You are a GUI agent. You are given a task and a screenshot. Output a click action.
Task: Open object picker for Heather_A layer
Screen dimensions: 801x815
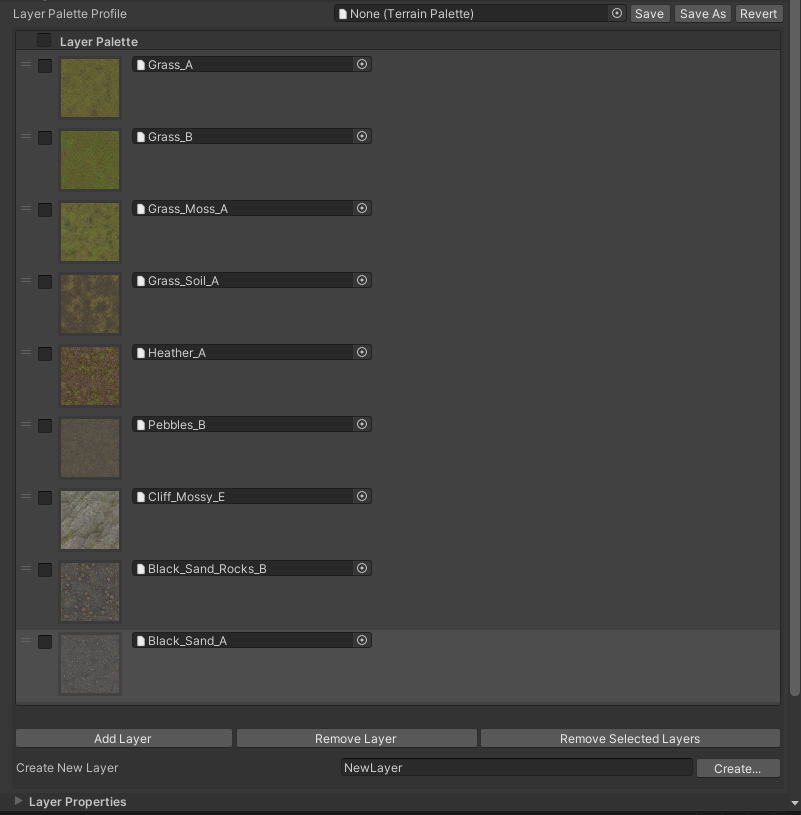pyautogui.click(x=362, y=352)
